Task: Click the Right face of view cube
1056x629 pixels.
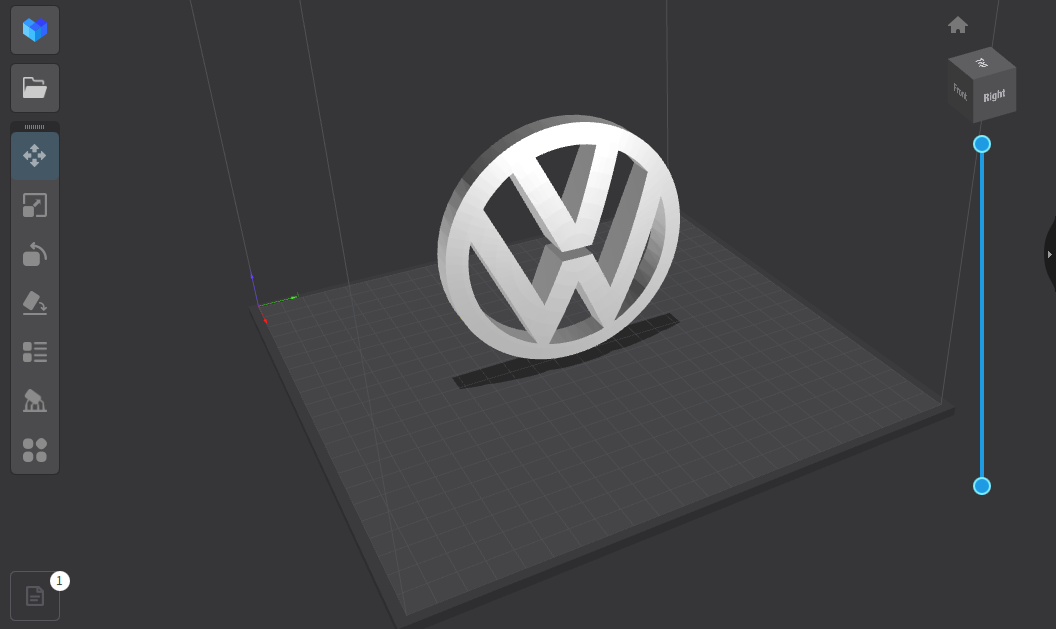Action: click(x=995, y=96)
